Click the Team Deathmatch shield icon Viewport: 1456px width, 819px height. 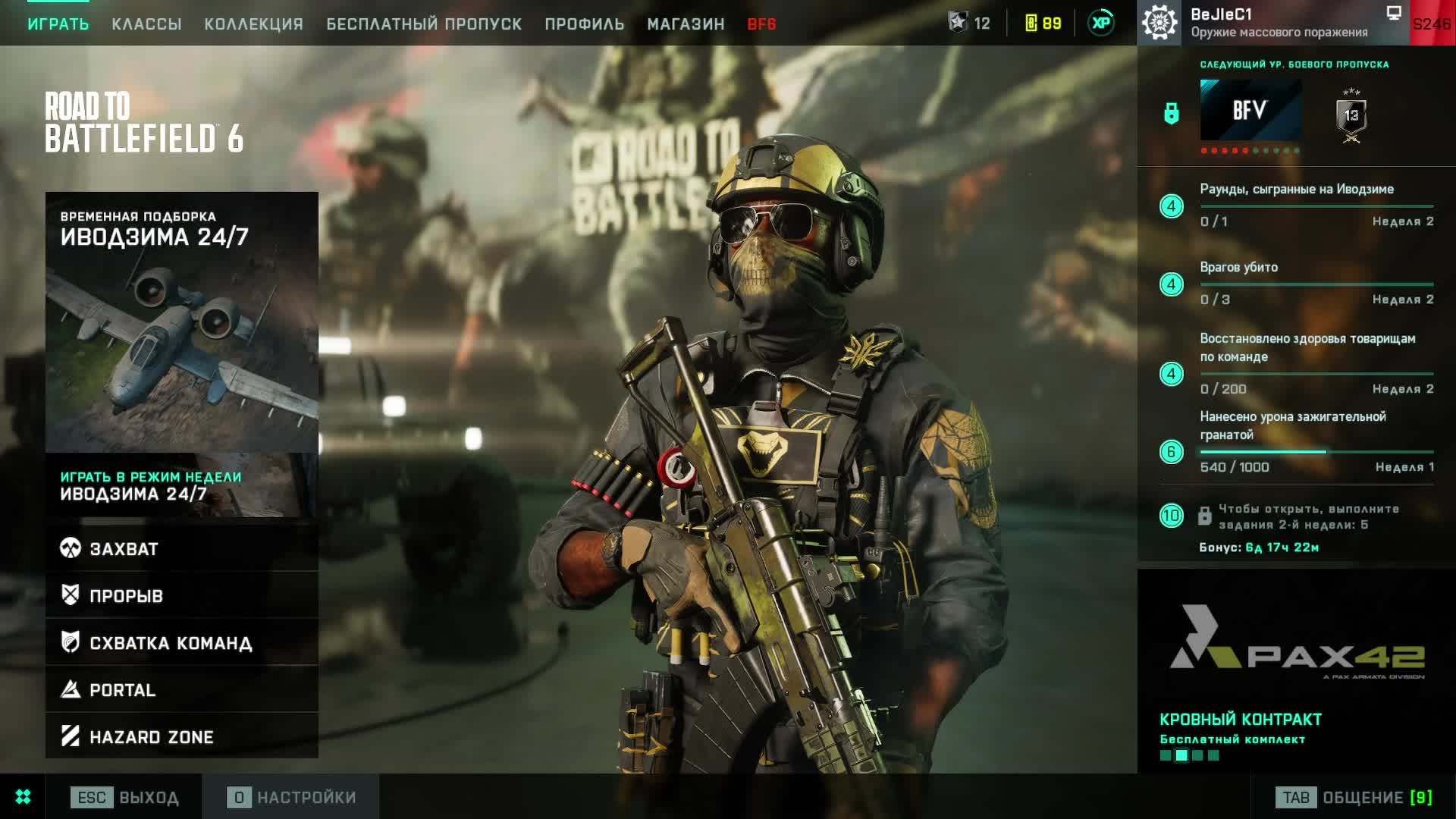[x=71, y=642]
